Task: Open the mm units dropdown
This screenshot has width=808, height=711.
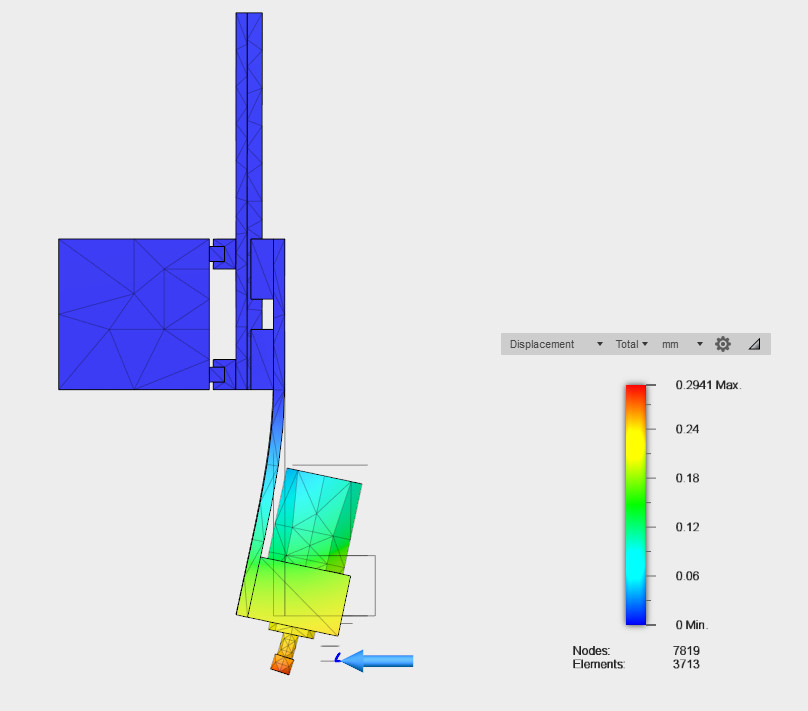Action: (x=682, y=344)
